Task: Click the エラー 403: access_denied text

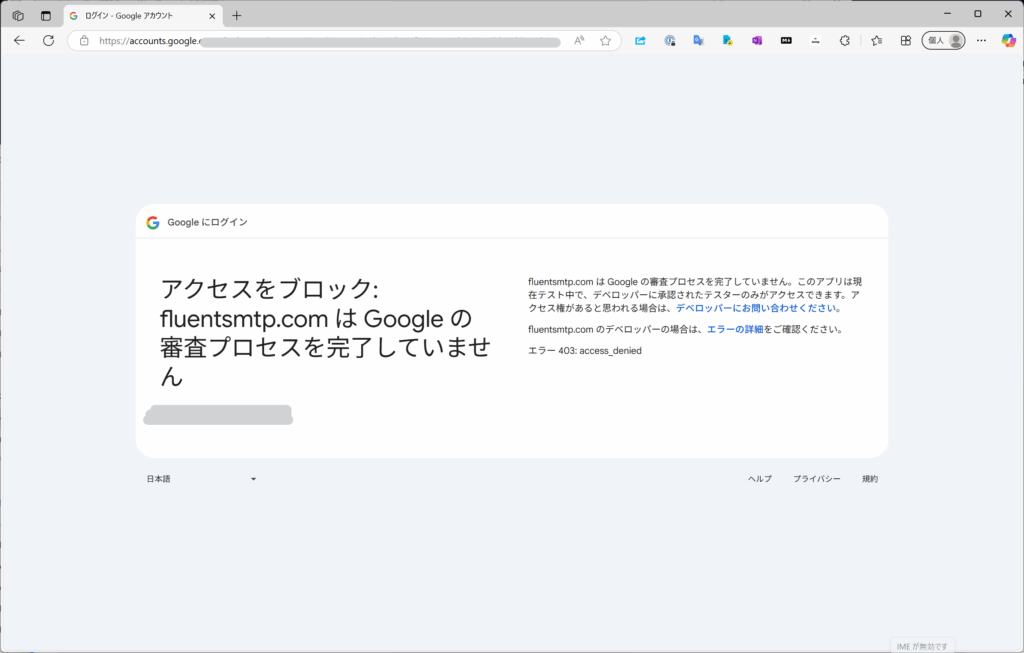Action: pos(584,351)
